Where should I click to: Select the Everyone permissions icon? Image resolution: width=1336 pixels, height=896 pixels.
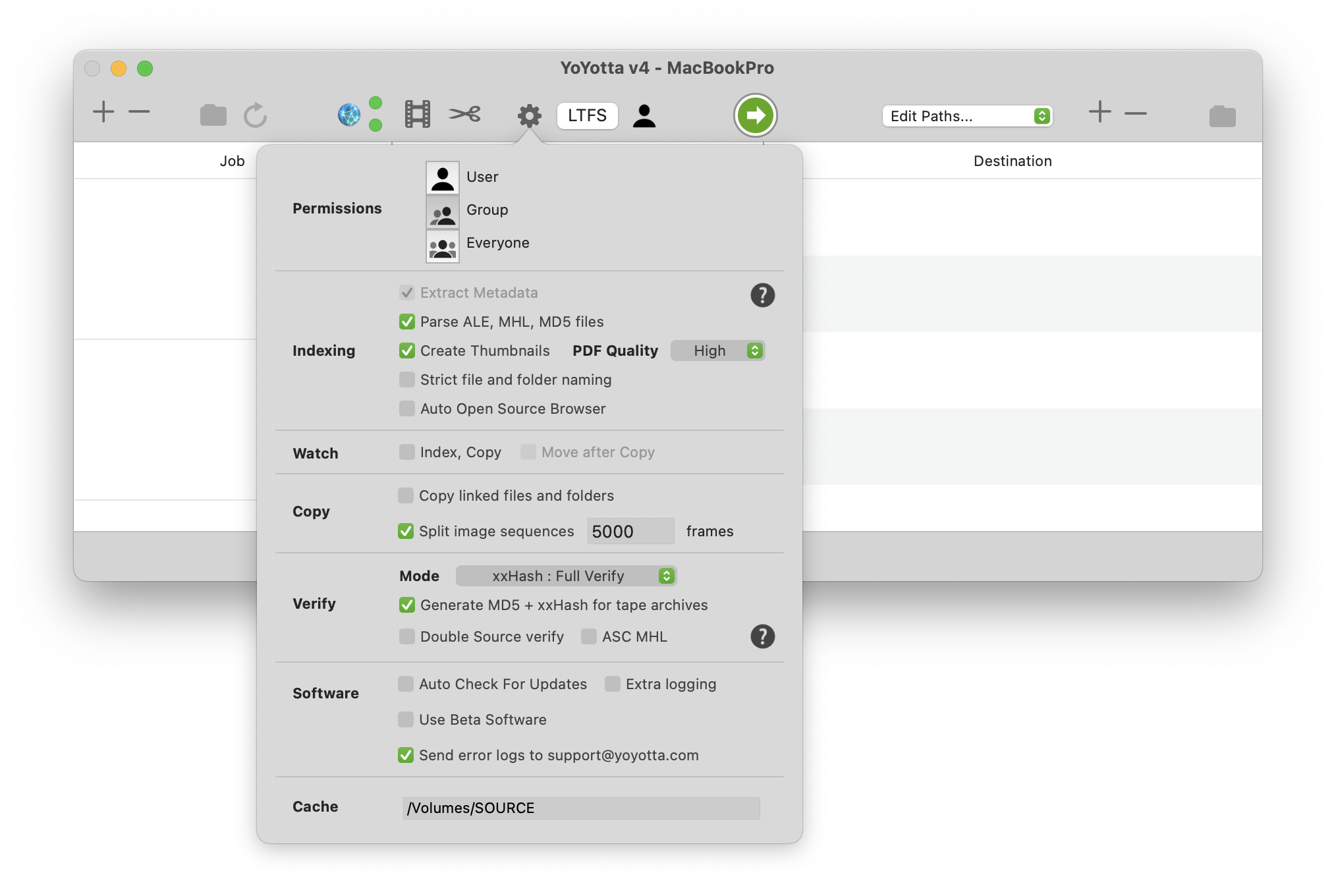(x=443, y=246)
